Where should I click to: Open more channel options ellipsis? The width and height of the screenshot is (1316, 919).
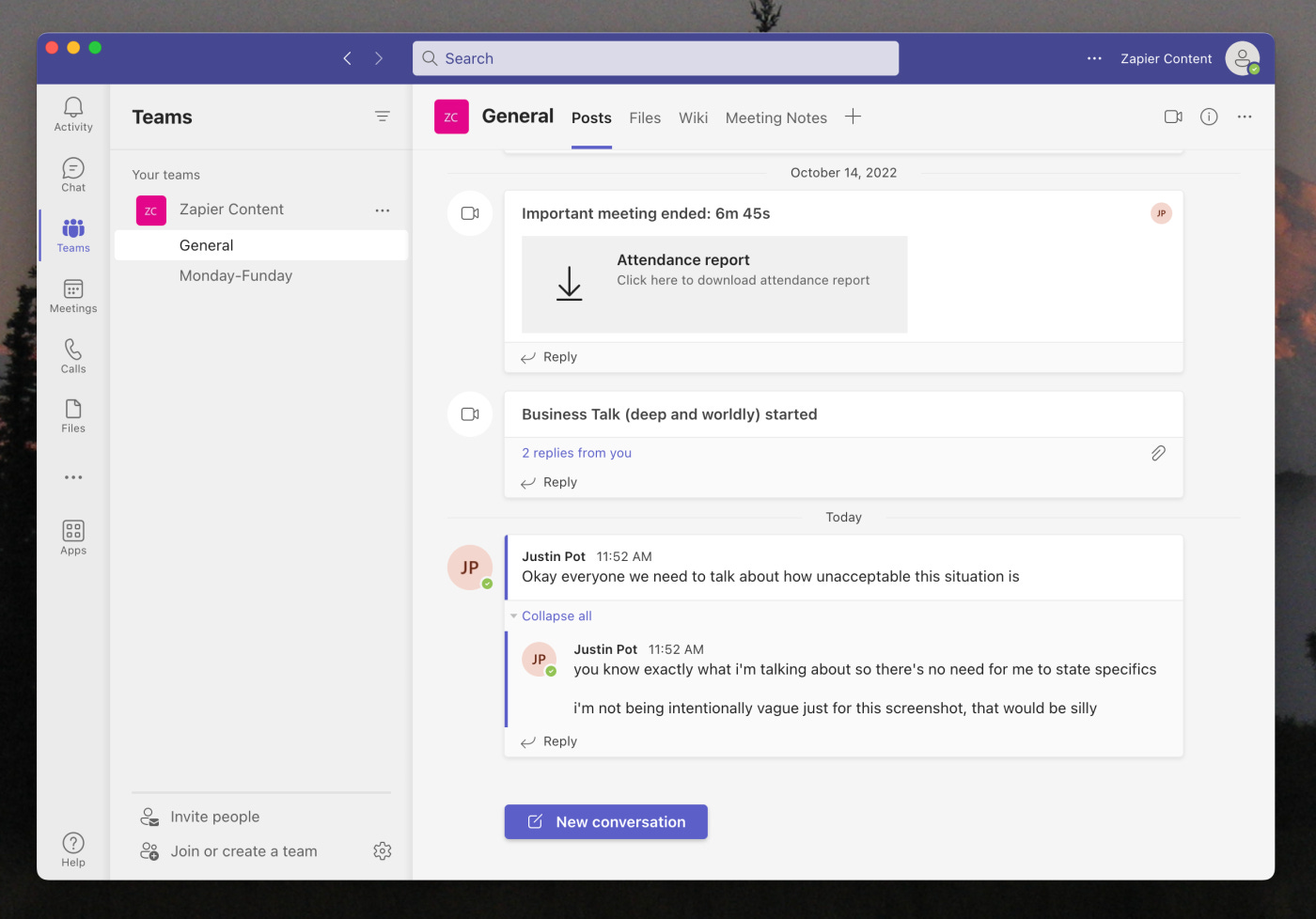pyautogui.click(x=1245, y=117)
